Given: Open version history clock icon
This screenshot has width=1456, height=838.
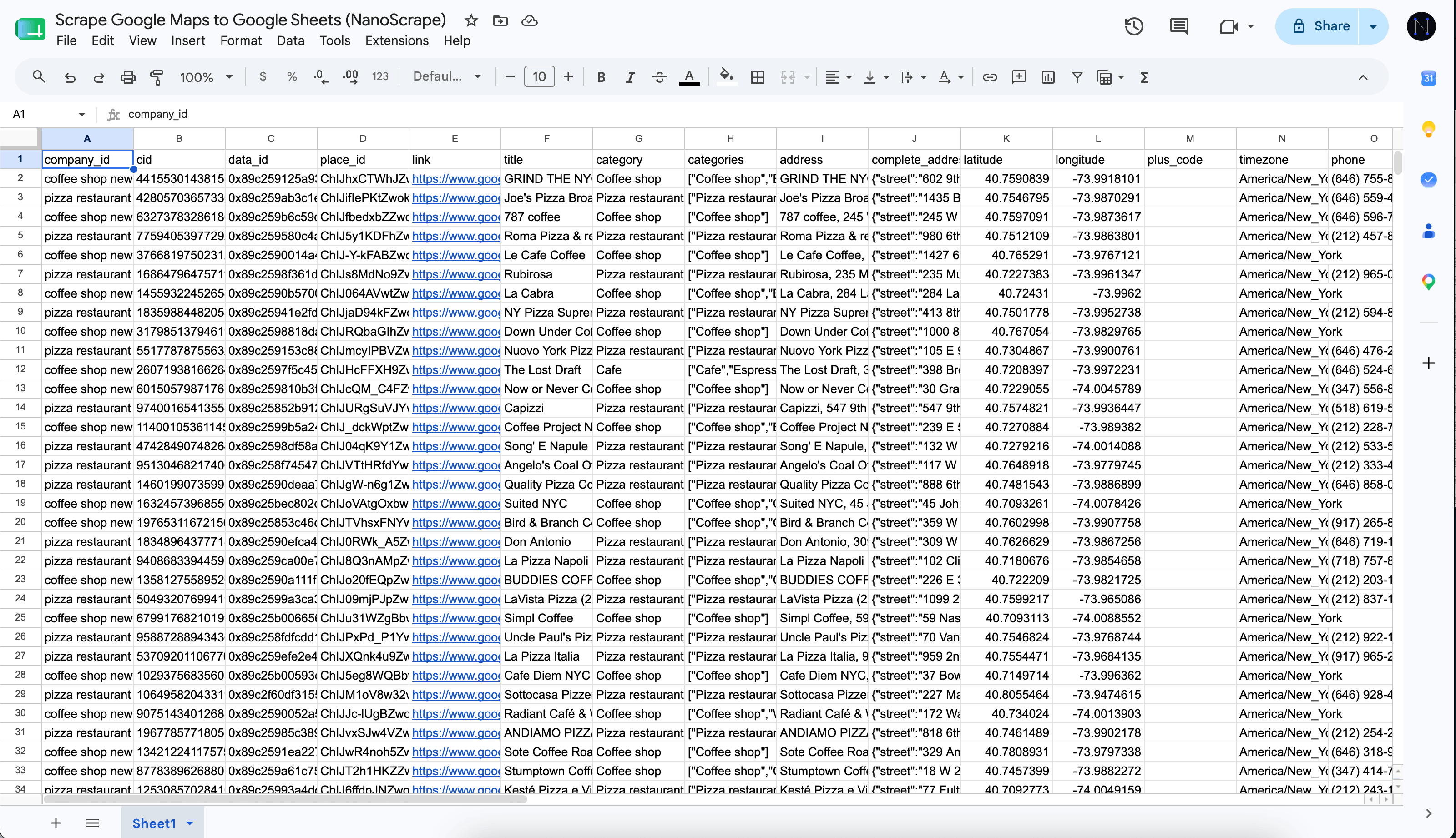Looking at the screenshot, I should click(1134, 26).
